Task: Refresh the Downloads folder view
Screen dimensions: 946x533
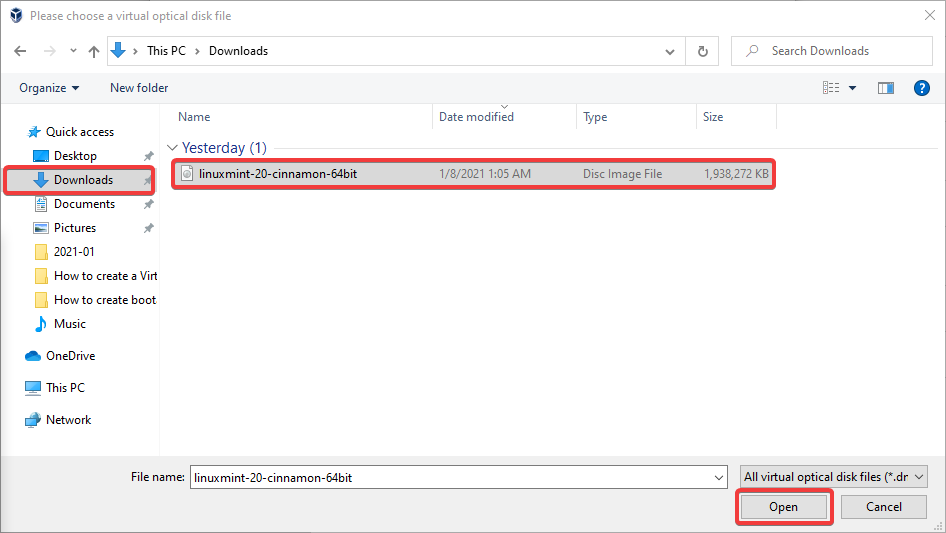Action: point(702,51)
